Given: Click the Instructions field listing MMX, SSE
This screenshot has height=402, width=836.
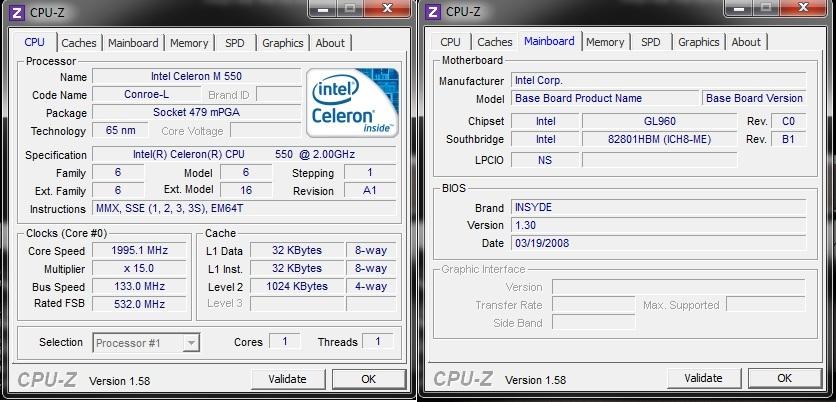Looking at the screenshot, I should (244, 208).
